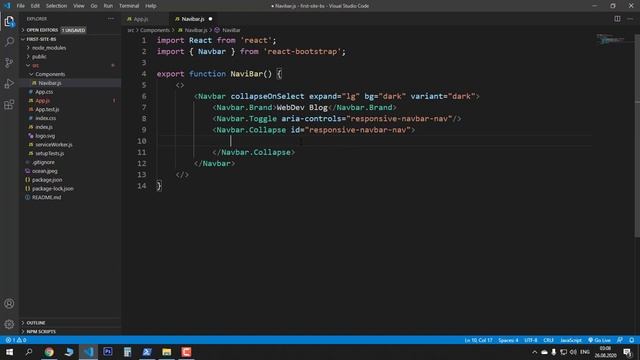Screen dimensions: 640x360
Task: Open the Help menu
Action: 151,6
